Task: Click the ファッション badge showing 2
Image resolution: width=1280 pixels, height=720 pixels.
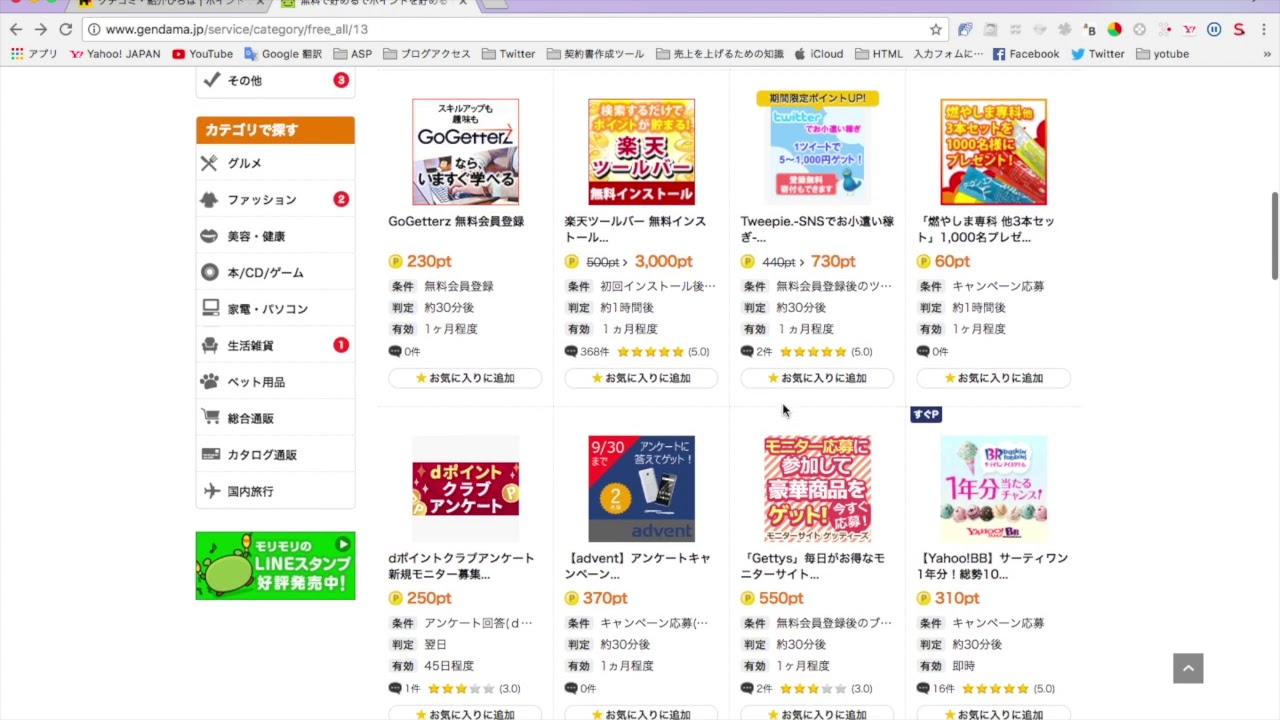Action: pos(341,199)
